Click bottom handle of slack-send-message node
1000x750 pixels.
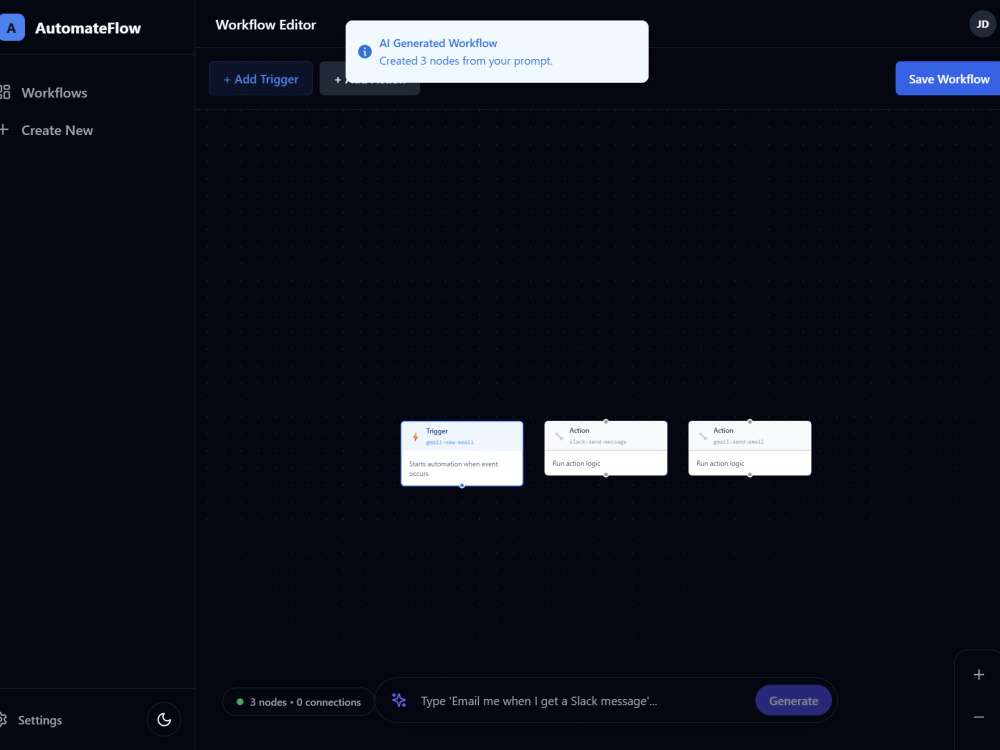click(x=606, y=475)
